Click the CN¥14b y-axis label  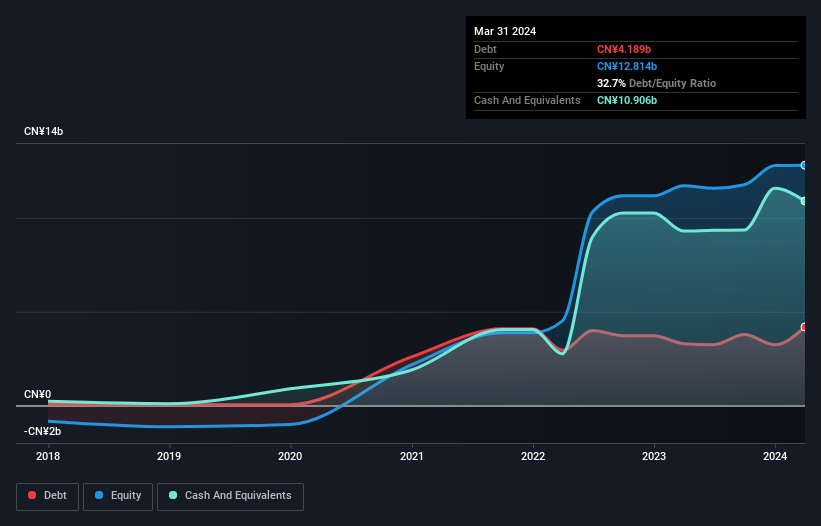(43, 131)
